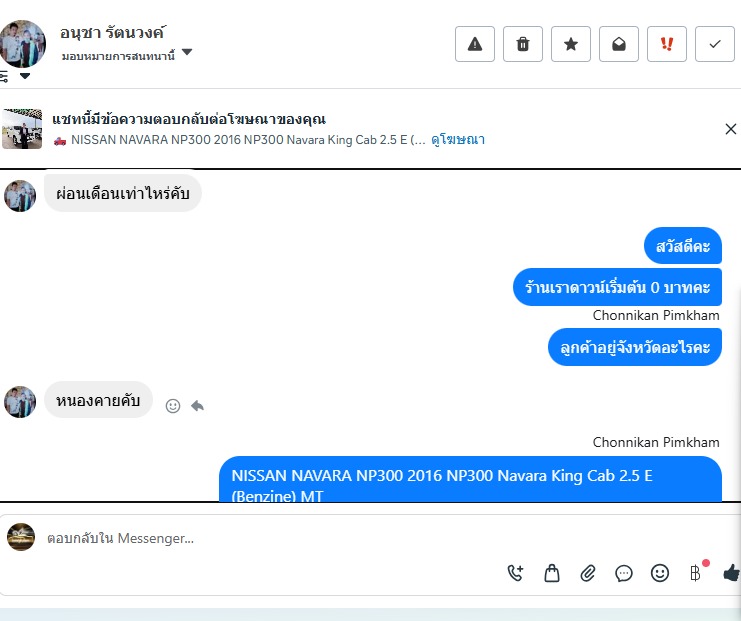The height and width of the screenshot is (621, 741).
Task: Attach a file using paperclip icon
Action: pyautogui.click(x=587, y=573)
